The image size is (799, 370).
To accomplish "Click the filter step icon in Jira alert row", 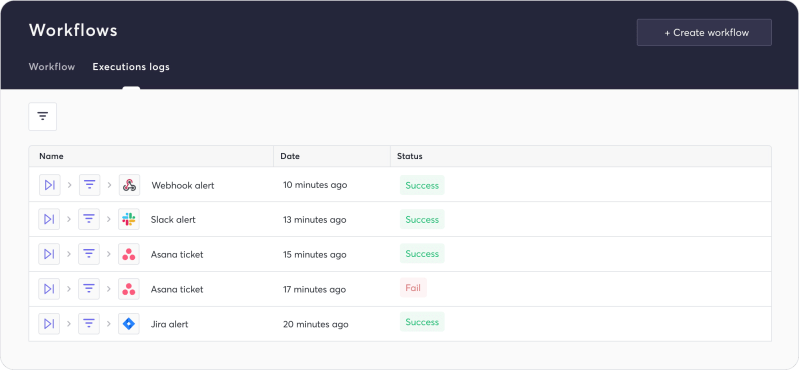I will 89,324.
